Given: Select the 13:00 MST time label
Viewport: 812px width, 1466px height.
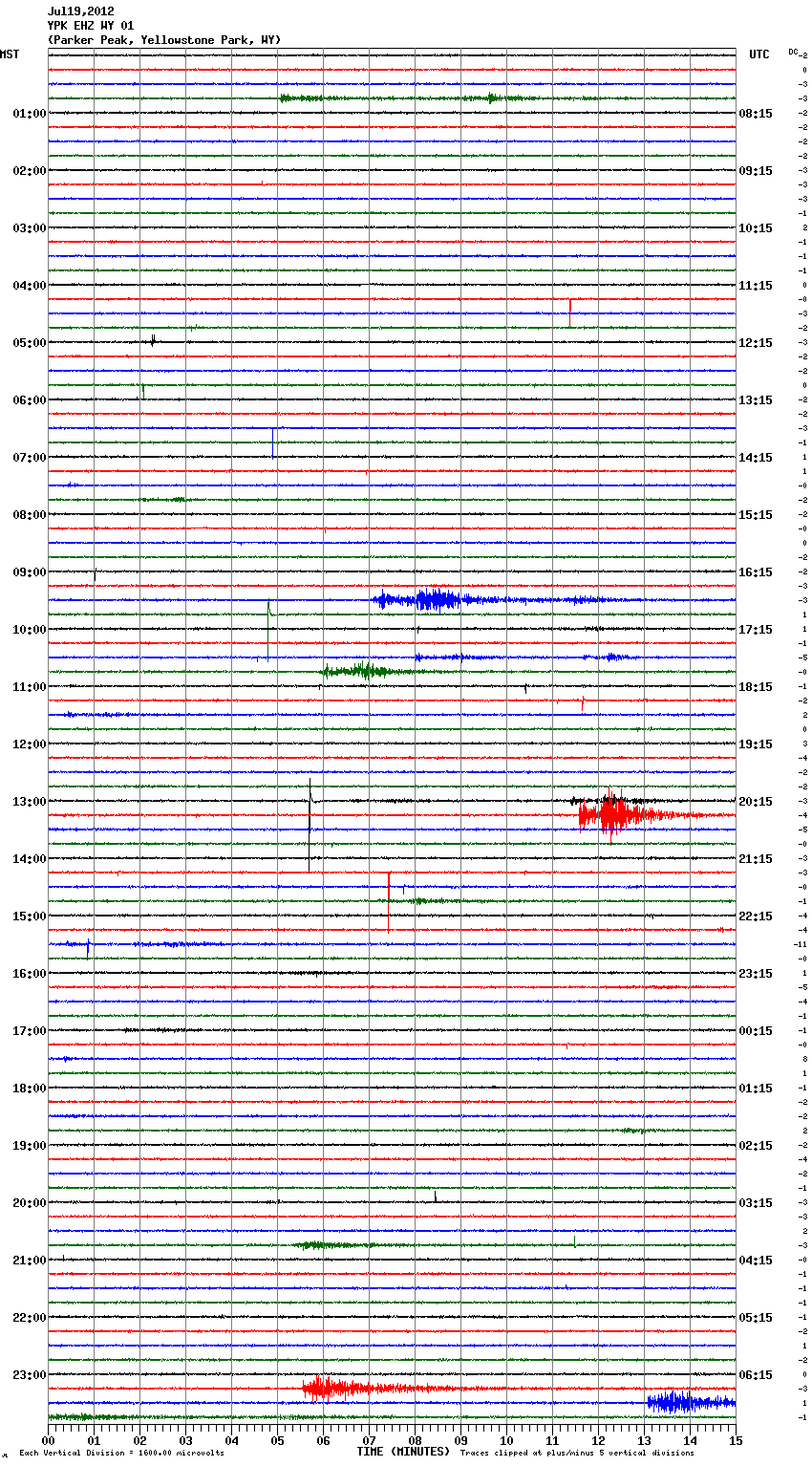Looking at the screenshot, I should click(x=29, y=802).
